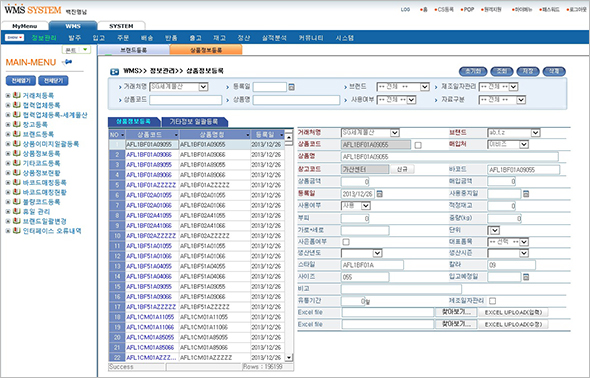Toggle the checkbox next to 상품코드 field
Image resolution: width=590 pixels, height=378 pixels.
[x=418, y=145]
